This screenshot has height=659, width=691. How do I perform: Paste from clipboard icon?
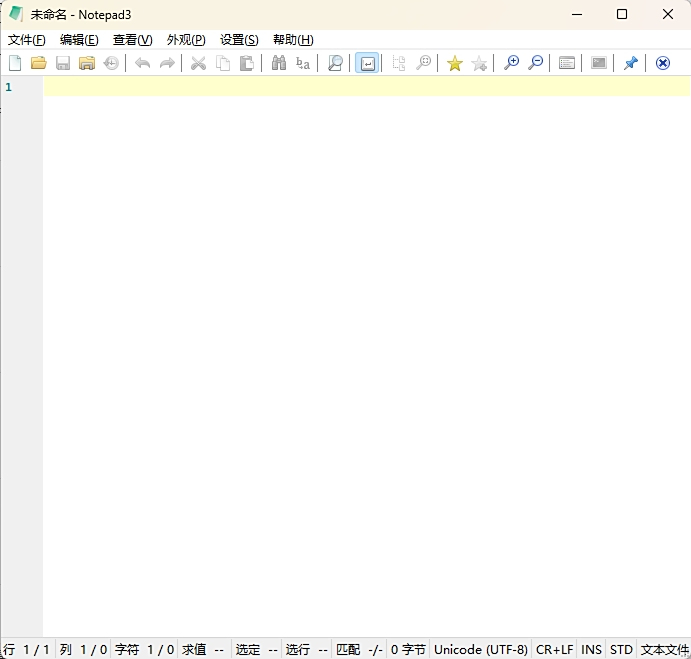click(x=247, y=63)
